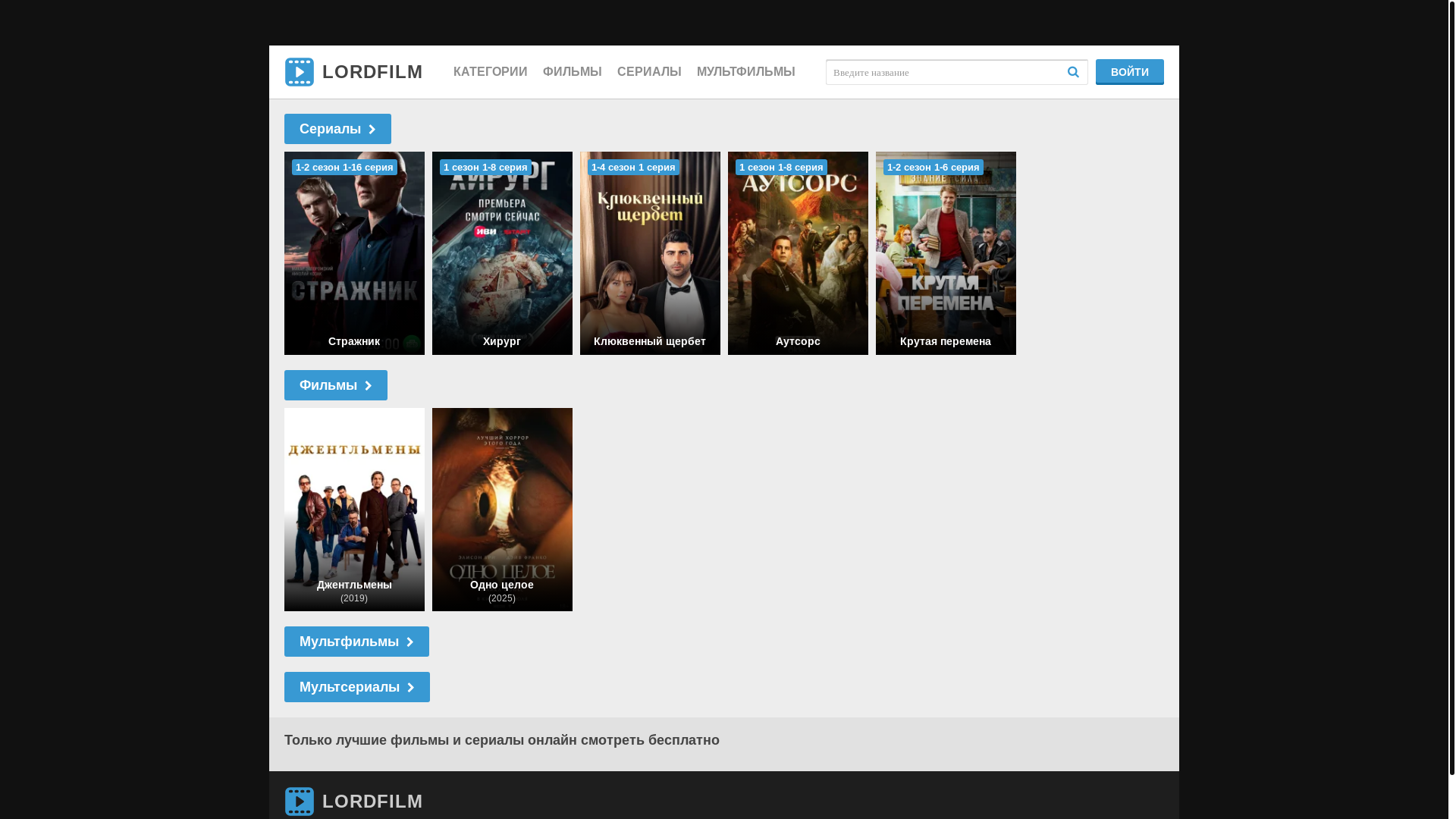Click the Стражник title caption
The height and width of the screenshot is (819, 1456).
354,341
